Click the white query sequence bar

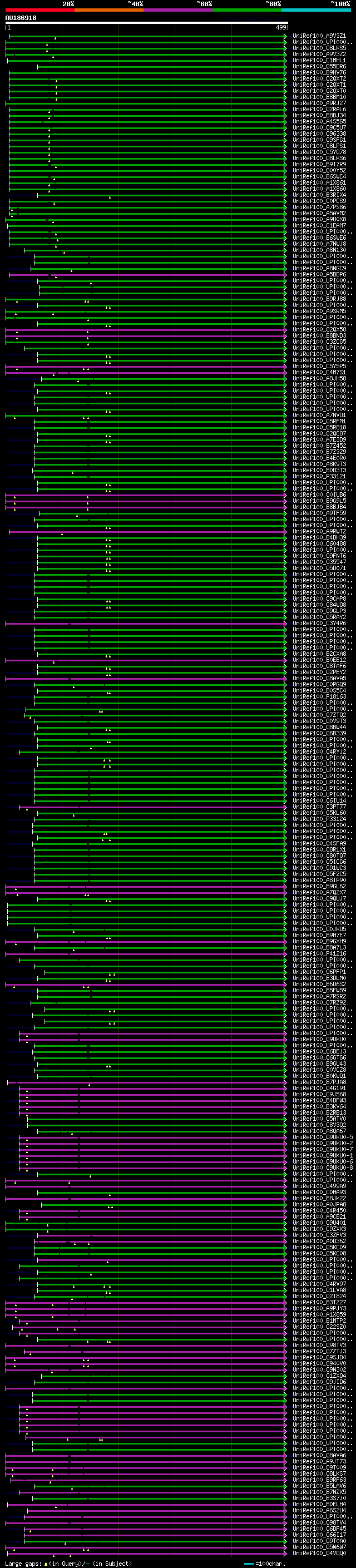point(147,22)
